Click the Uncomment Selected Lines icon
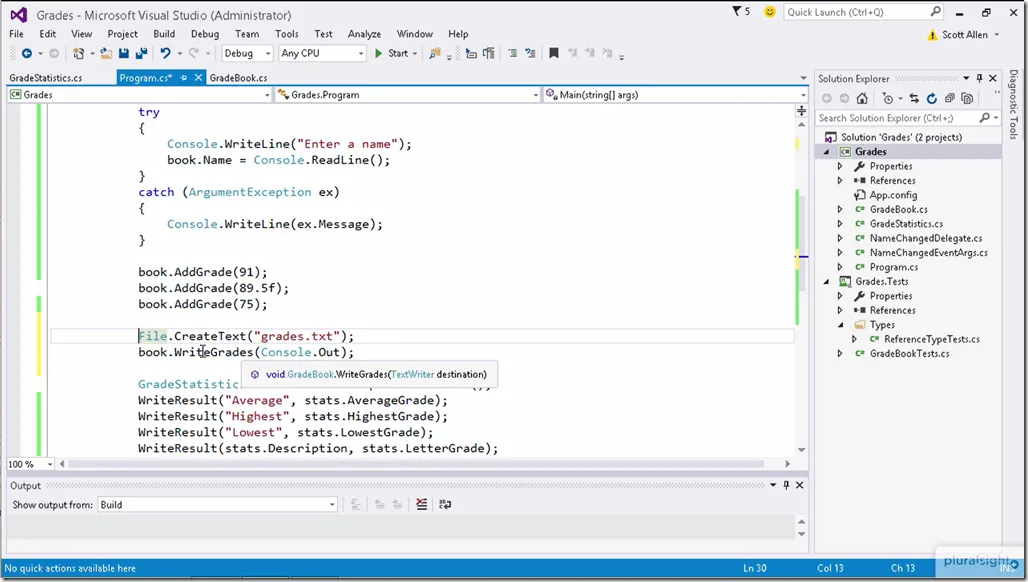The height and width of the screenshot is (582, 1028). pos(530,54)
